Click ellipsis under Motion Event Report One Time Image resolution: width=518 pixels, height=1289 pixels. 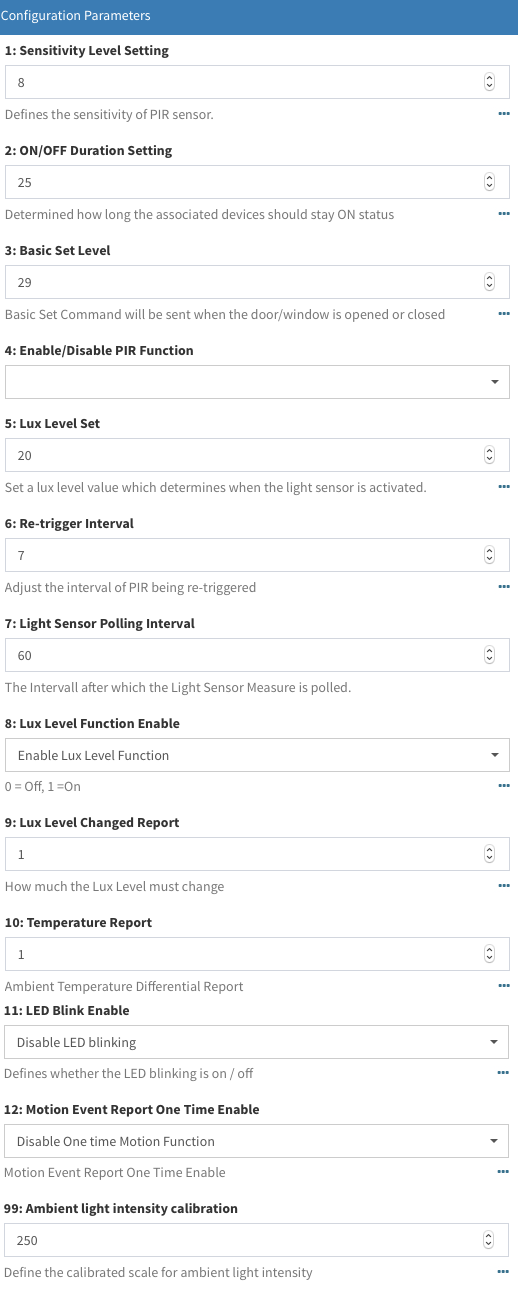[x=504, y=1172]
